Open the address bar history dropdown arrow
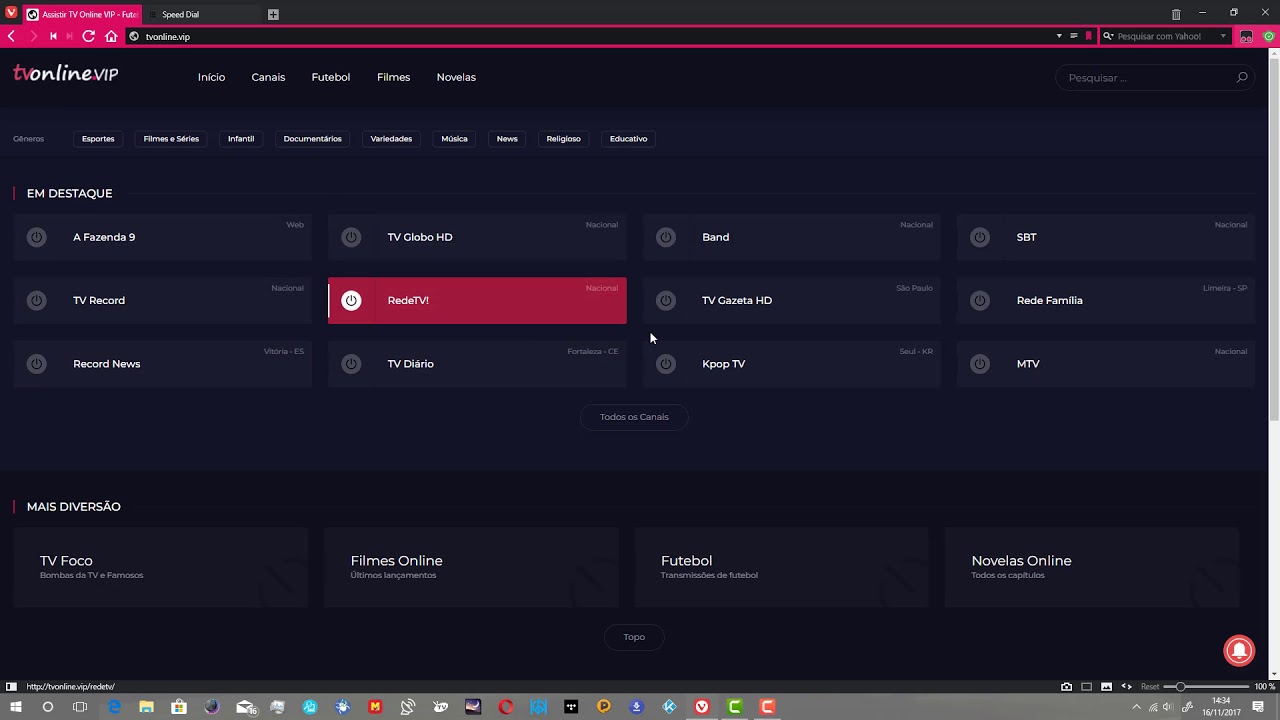 (1059, 36)
